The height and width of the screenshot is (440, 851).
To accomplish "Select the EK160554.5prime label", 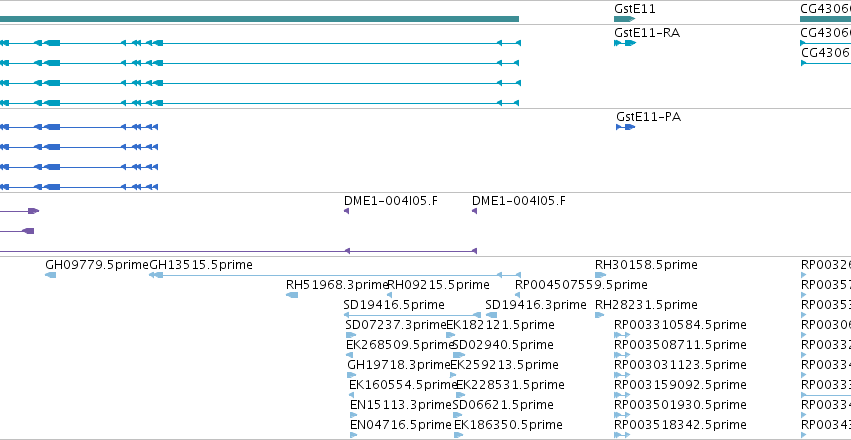I will pyautogui.click(x=404, y=385).
